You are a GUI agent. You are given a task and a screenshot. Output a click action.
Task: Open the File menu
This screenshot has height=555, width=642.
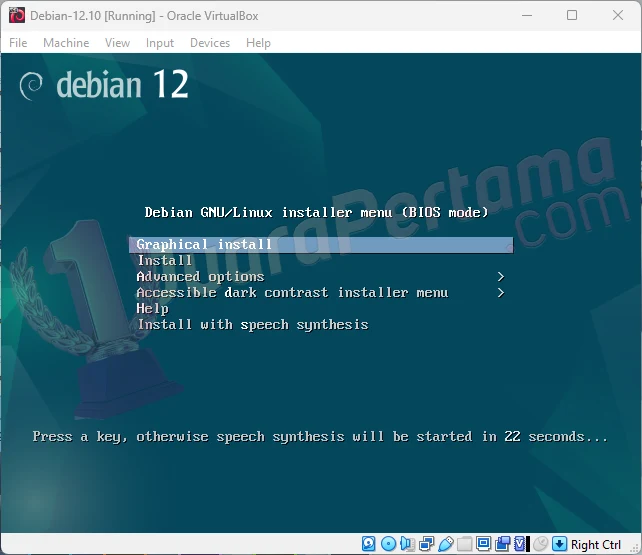click(x=18, y=43)
